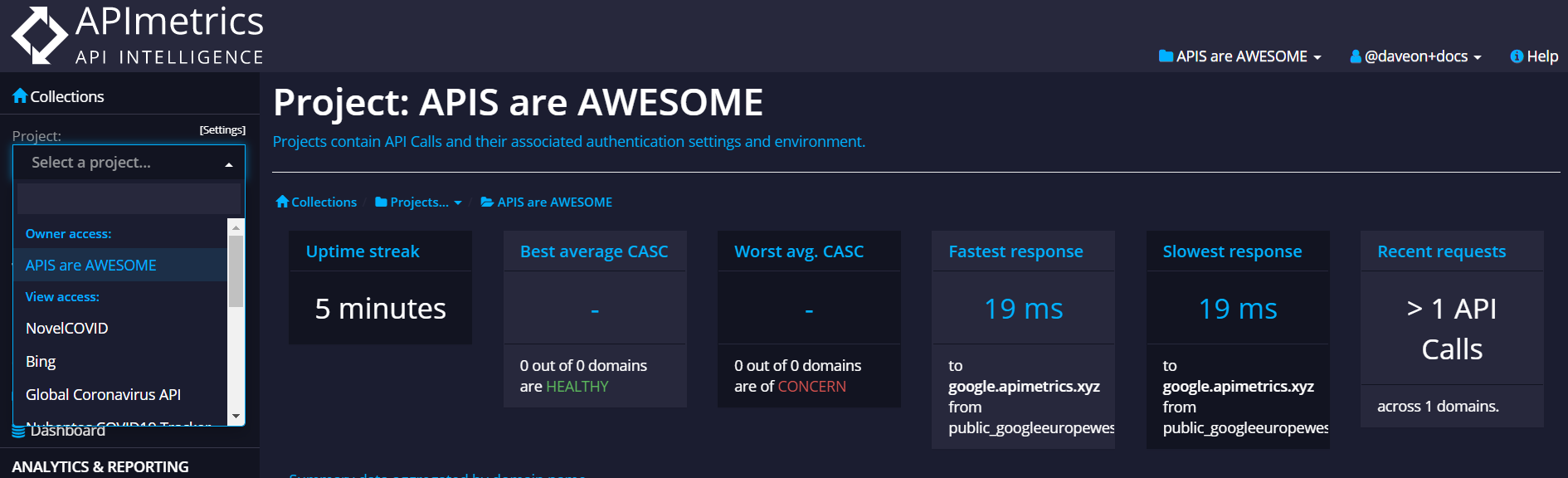The width and height of the screenshot is (1568, 478).
Task: Click the user icon beside @daveon+docs
Action: pyautogui.click(x=1356, y=56)
